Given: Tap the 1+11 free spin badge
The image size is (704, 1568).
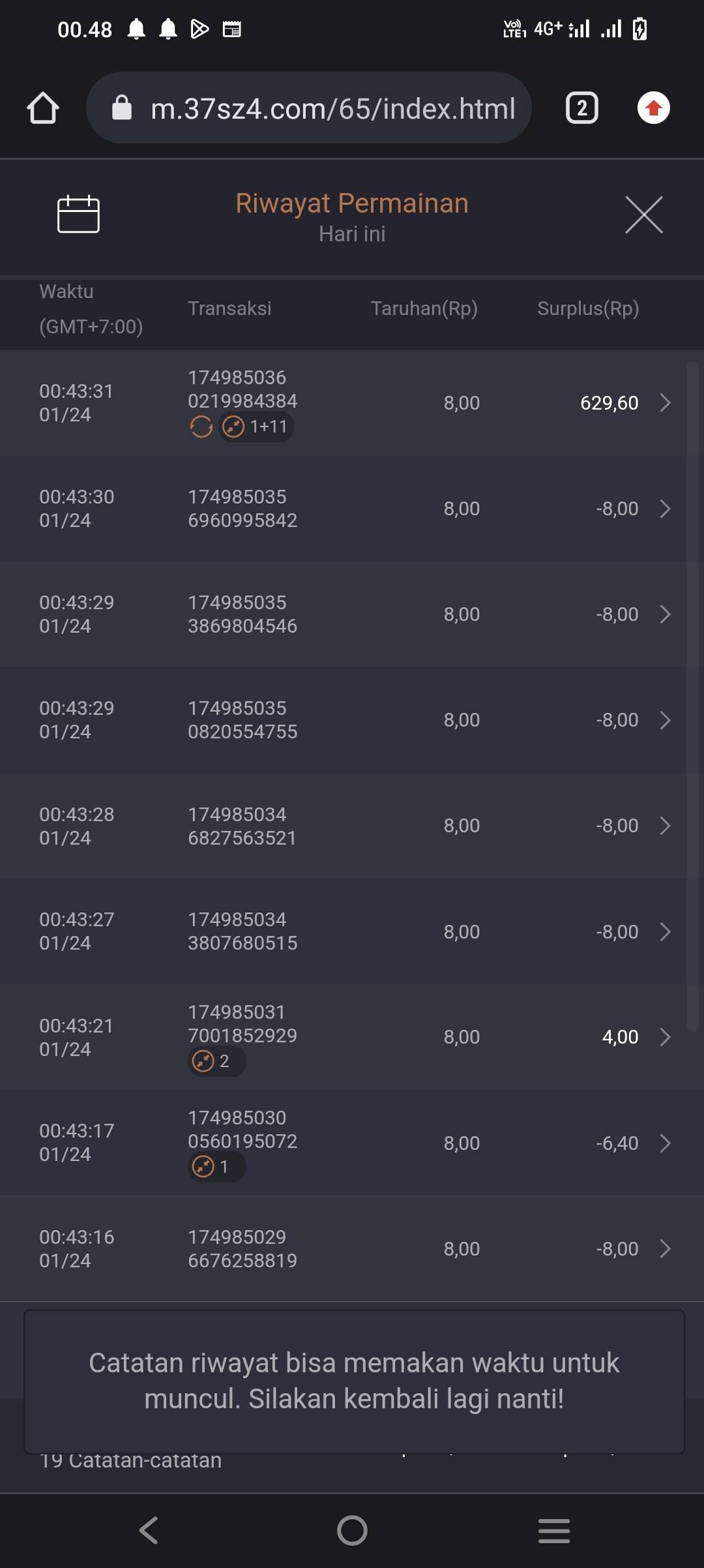Looking at the screenshot, I should point(256,427).
